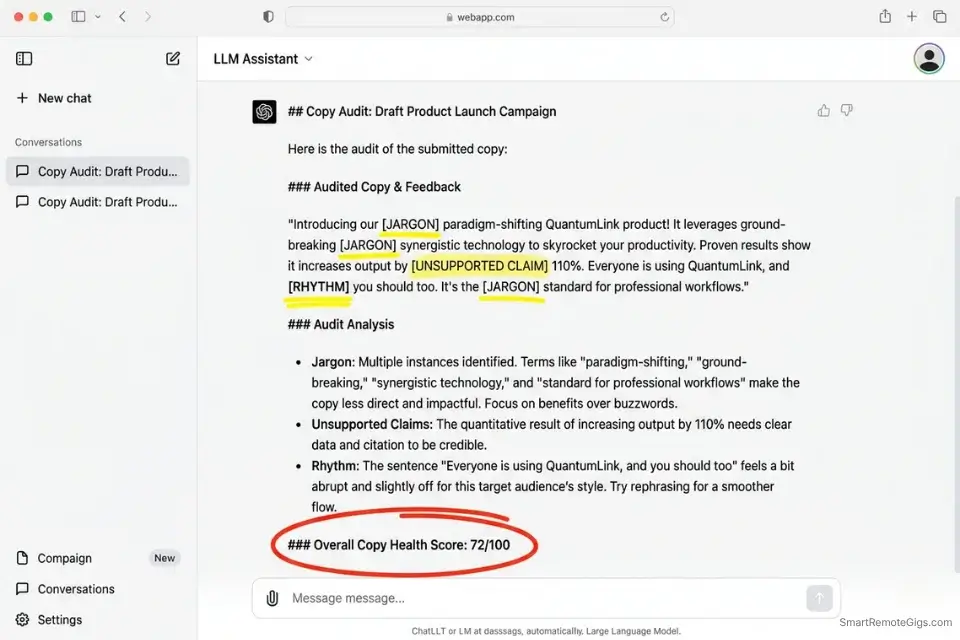Attach a file with the paperclip icon
Image resolution: width=960 pixels, height=640 pixels.
pos(272,598)
